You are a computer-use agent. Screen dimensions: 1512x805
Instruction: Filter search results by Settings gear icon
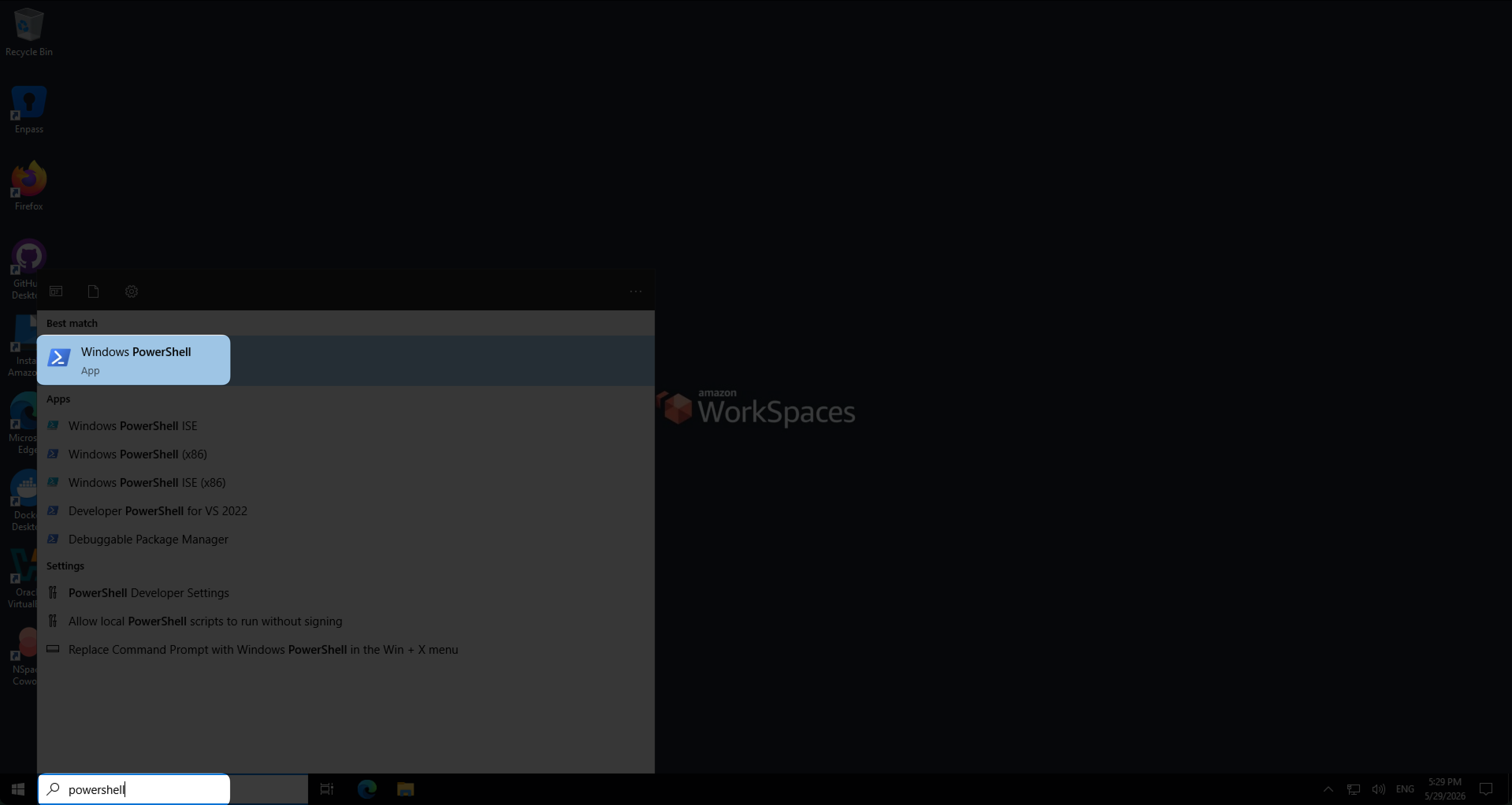coord(132,291)
